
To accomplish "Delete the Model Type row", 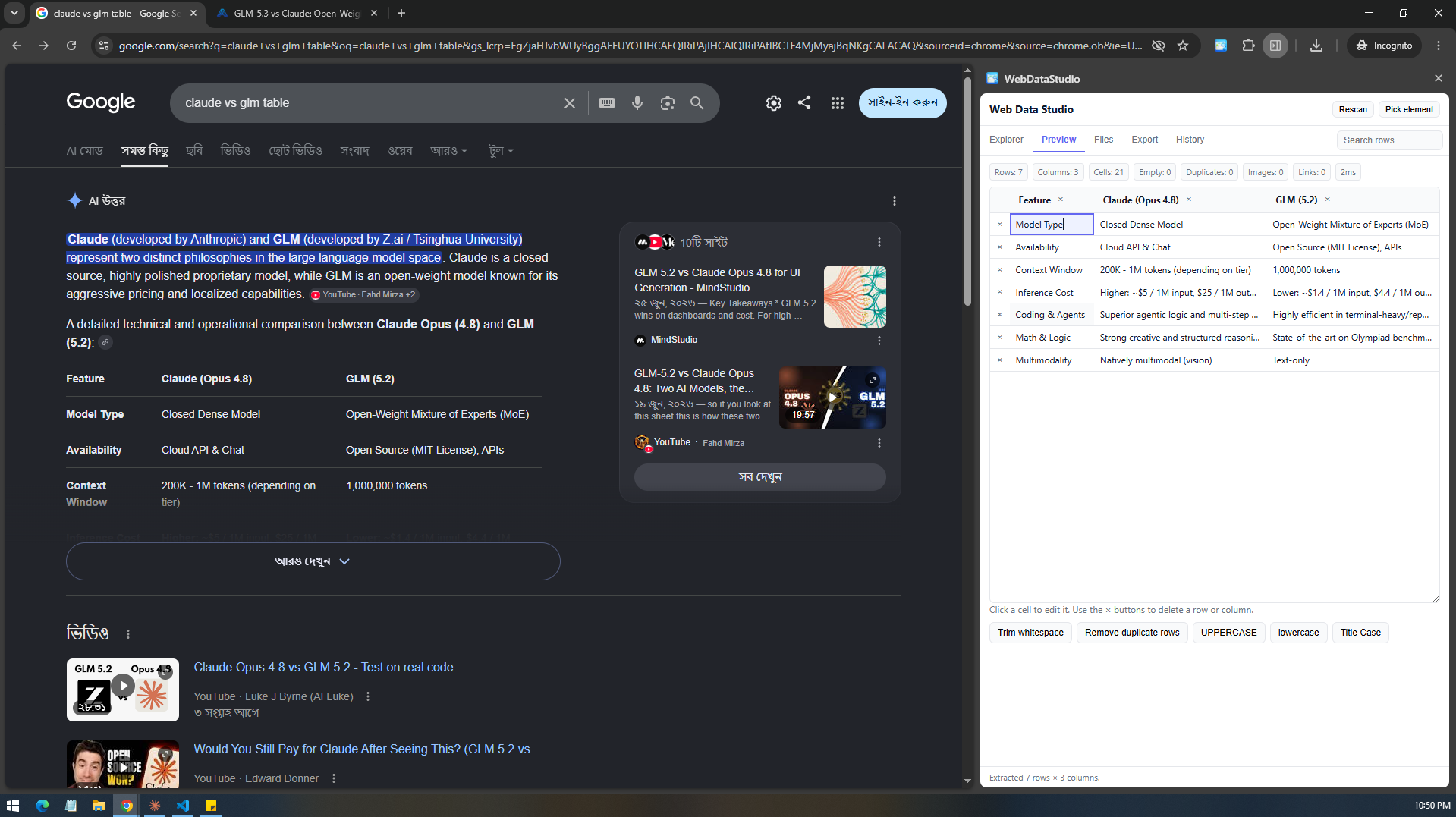I will pos(1000,225).
